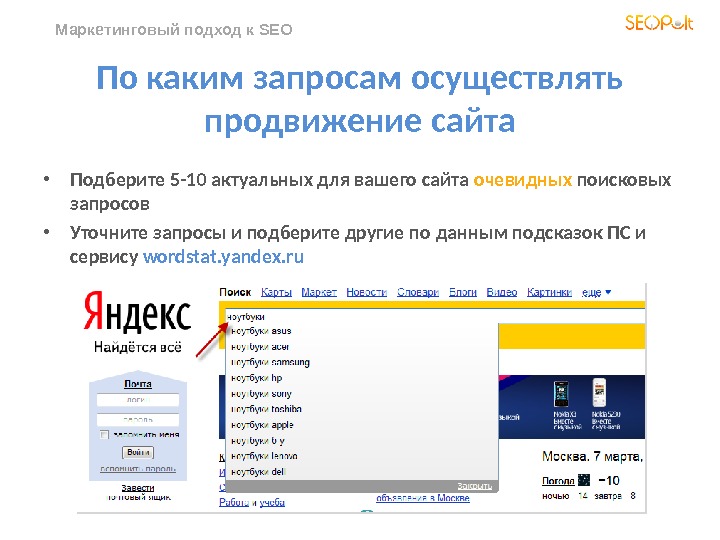
Task: Open the вспомнить пароль link
Action: click(x=138, y=469)
